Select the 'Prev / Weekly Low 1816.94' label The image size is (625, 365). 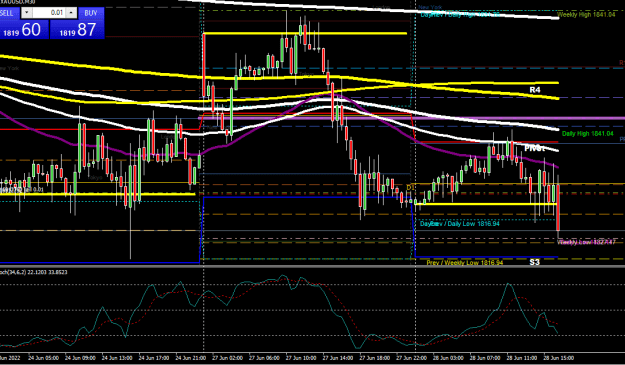(x=465, y=263)
